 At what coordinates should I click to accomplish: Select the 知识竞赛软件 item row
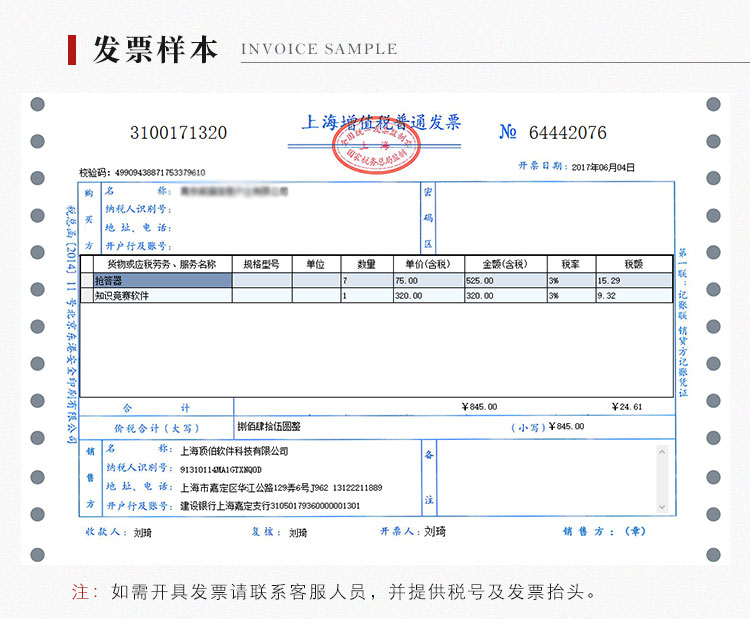[160, 296]
